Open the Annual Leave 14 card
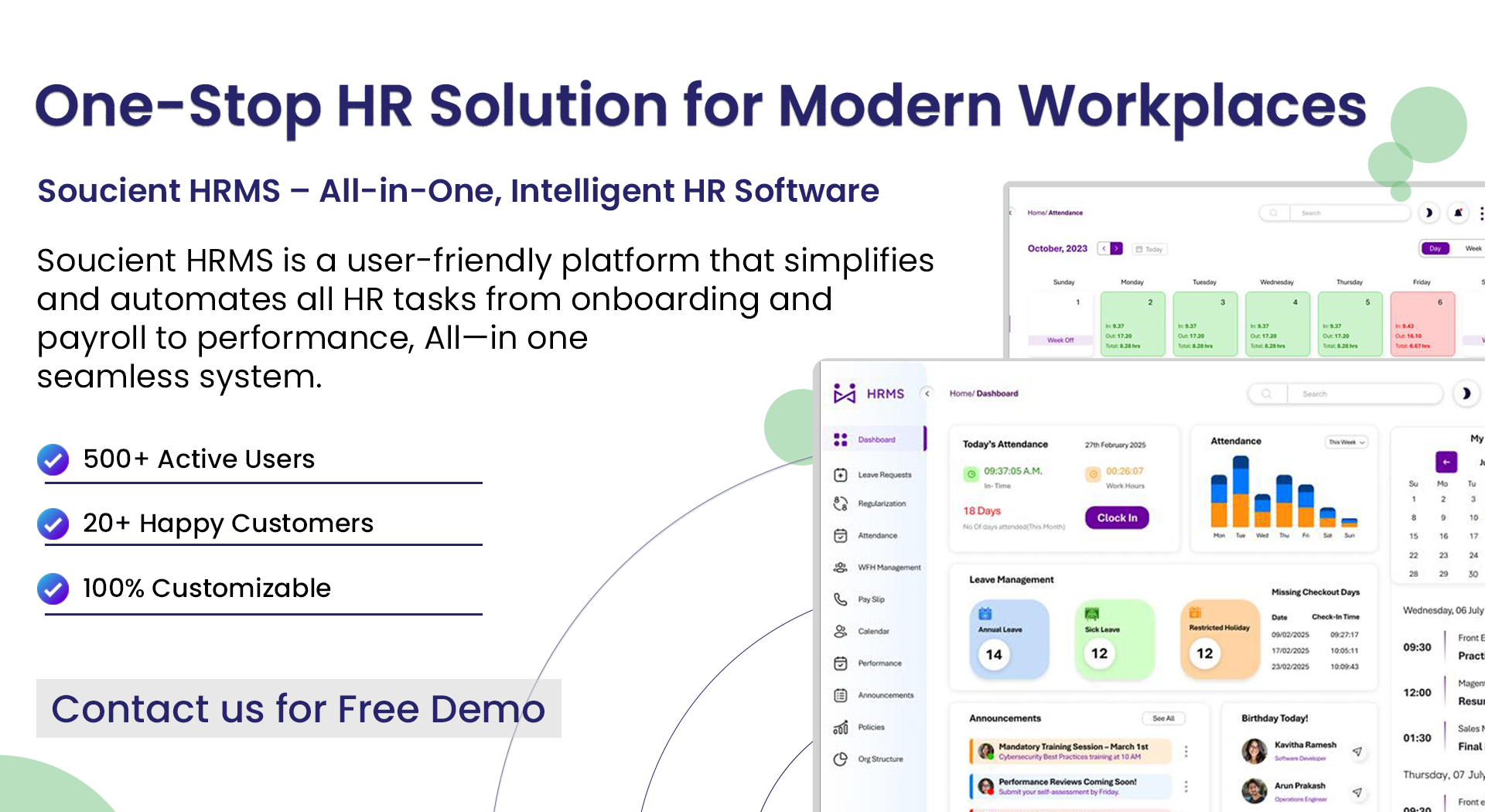The width and height of the screenshot is (1485, 812). pos(1009,640)
